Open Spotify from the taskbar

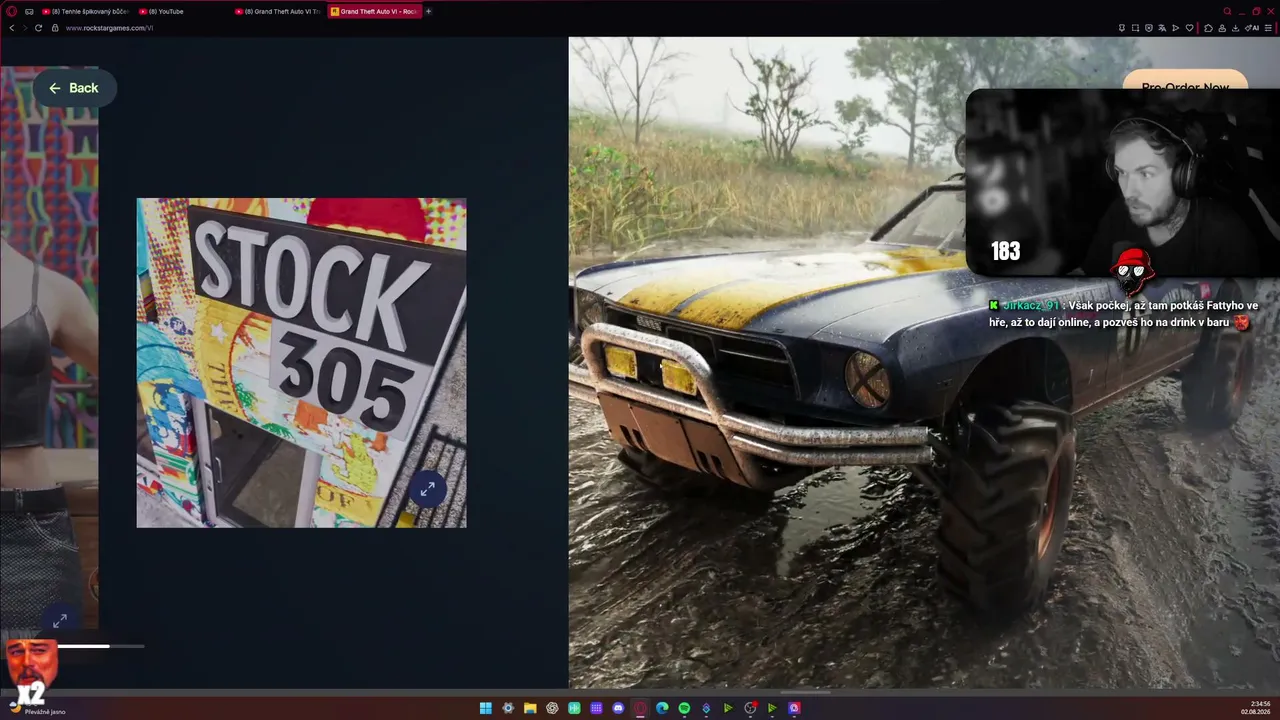coord(684,708)
